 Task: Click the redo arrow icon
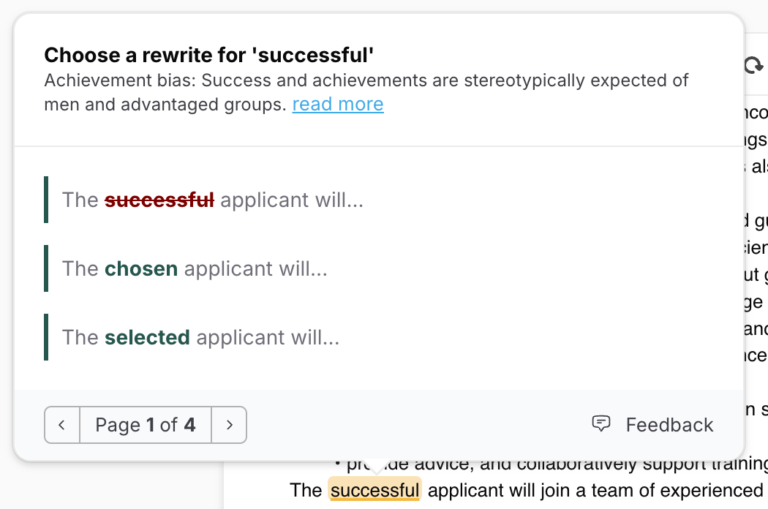coord(752,66)
